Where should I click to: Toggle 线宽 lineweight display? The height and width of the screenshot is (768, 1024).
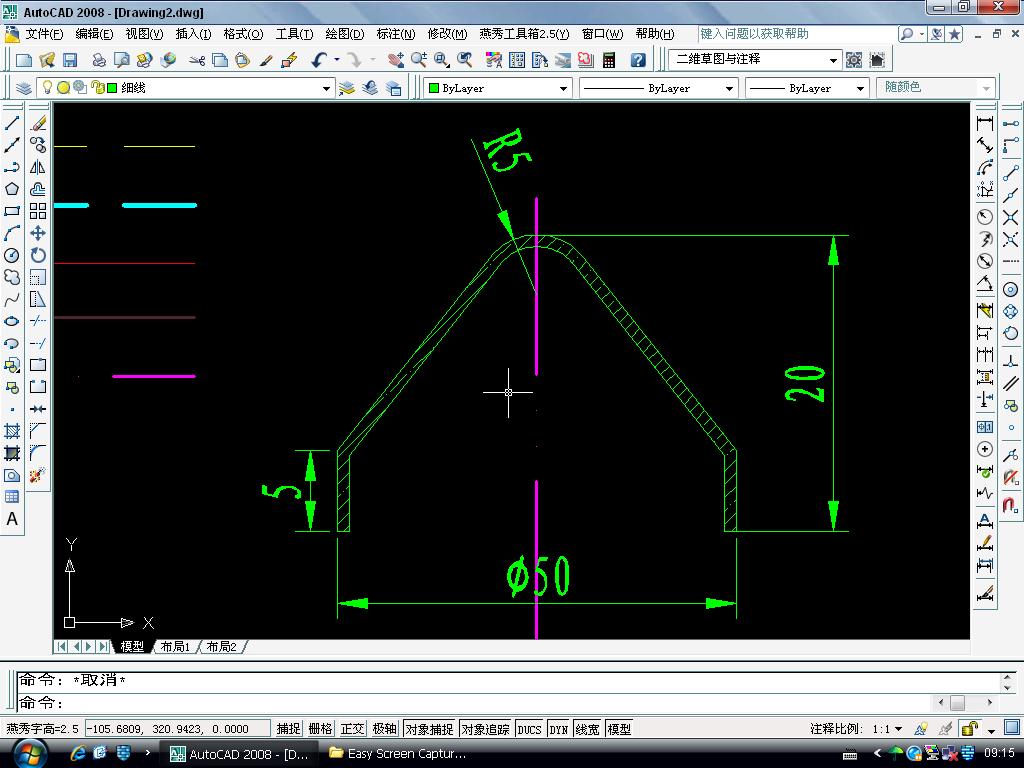tap(587, 729)
